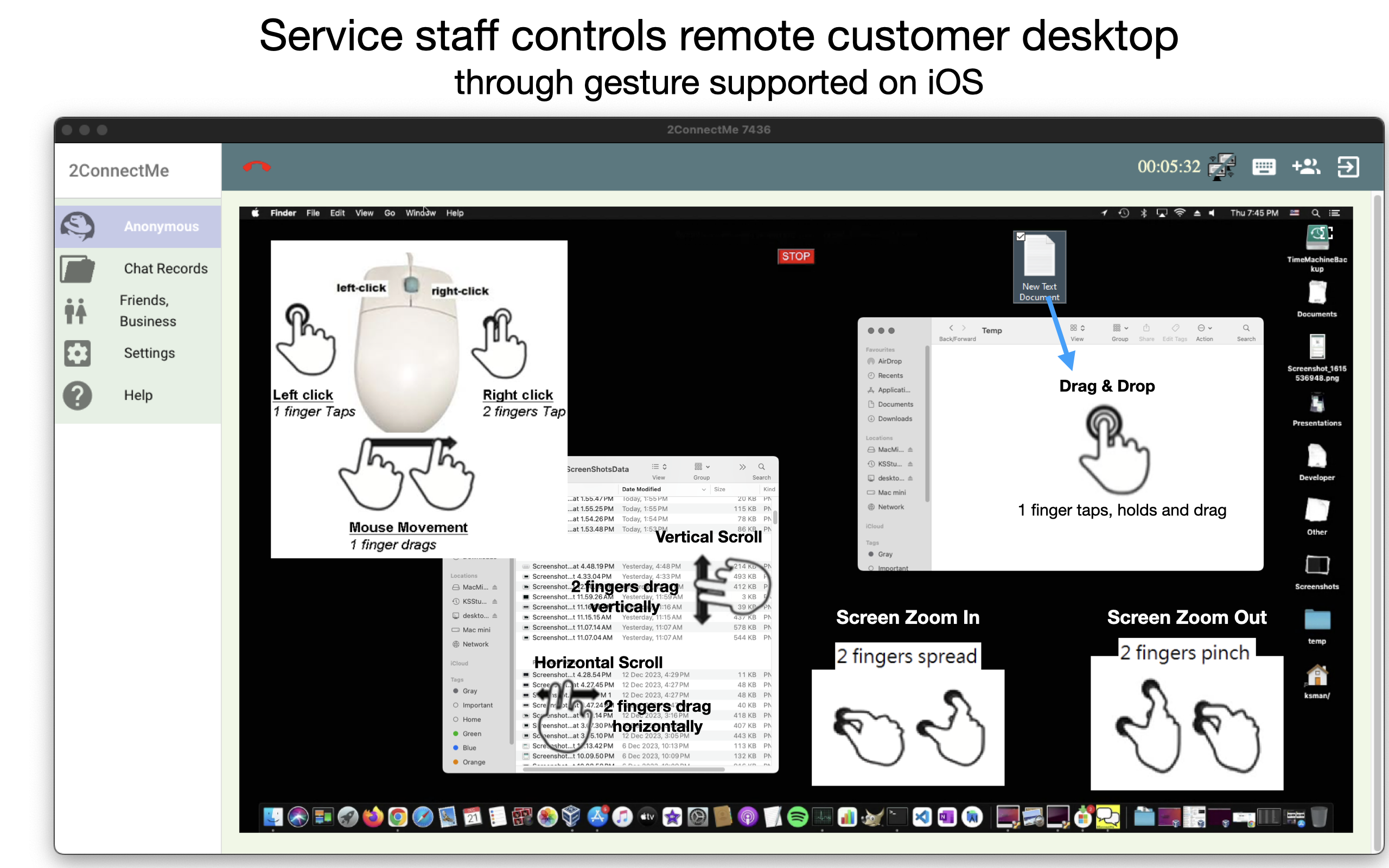Open the Group dropdown in Temp window
Viewport: 1389px width, 868px height.
(1120, 332)
